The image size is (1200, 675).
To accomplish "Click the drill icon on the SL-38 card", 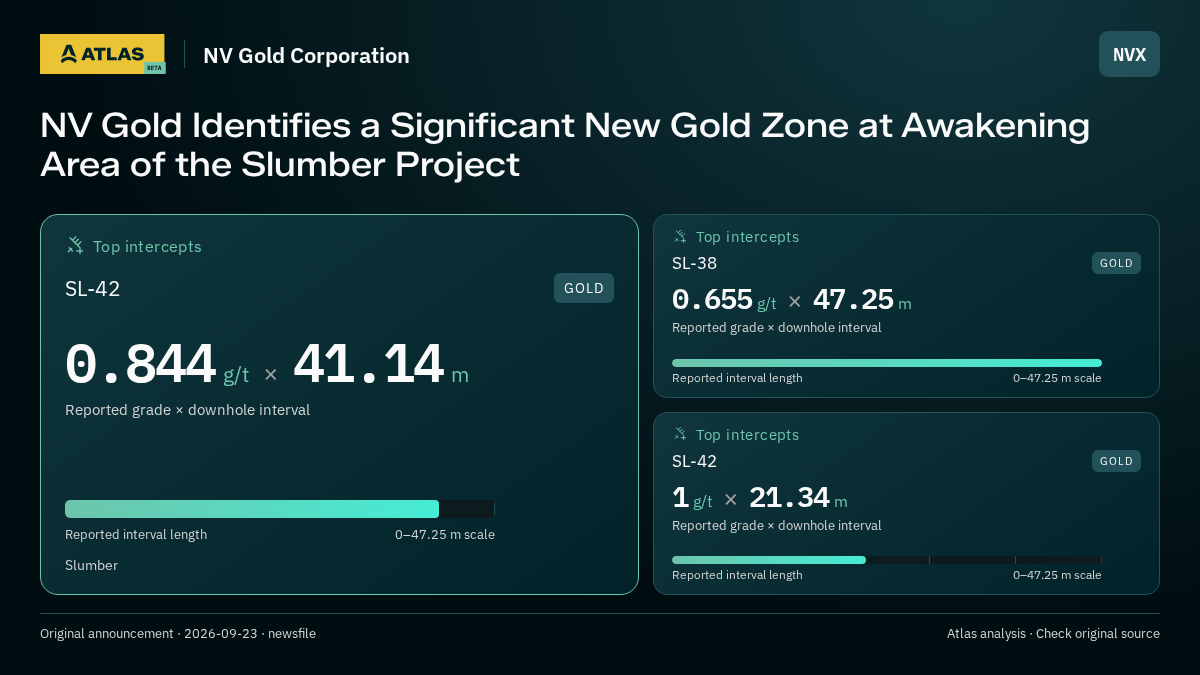I will pos(680,237).
